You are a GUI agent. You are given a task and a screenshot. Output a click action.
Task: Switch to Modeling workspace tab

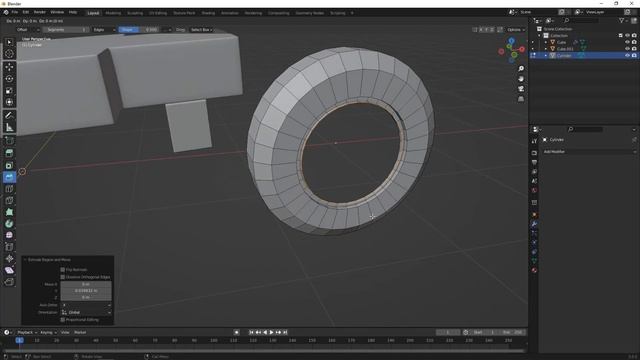pos(113,13)
